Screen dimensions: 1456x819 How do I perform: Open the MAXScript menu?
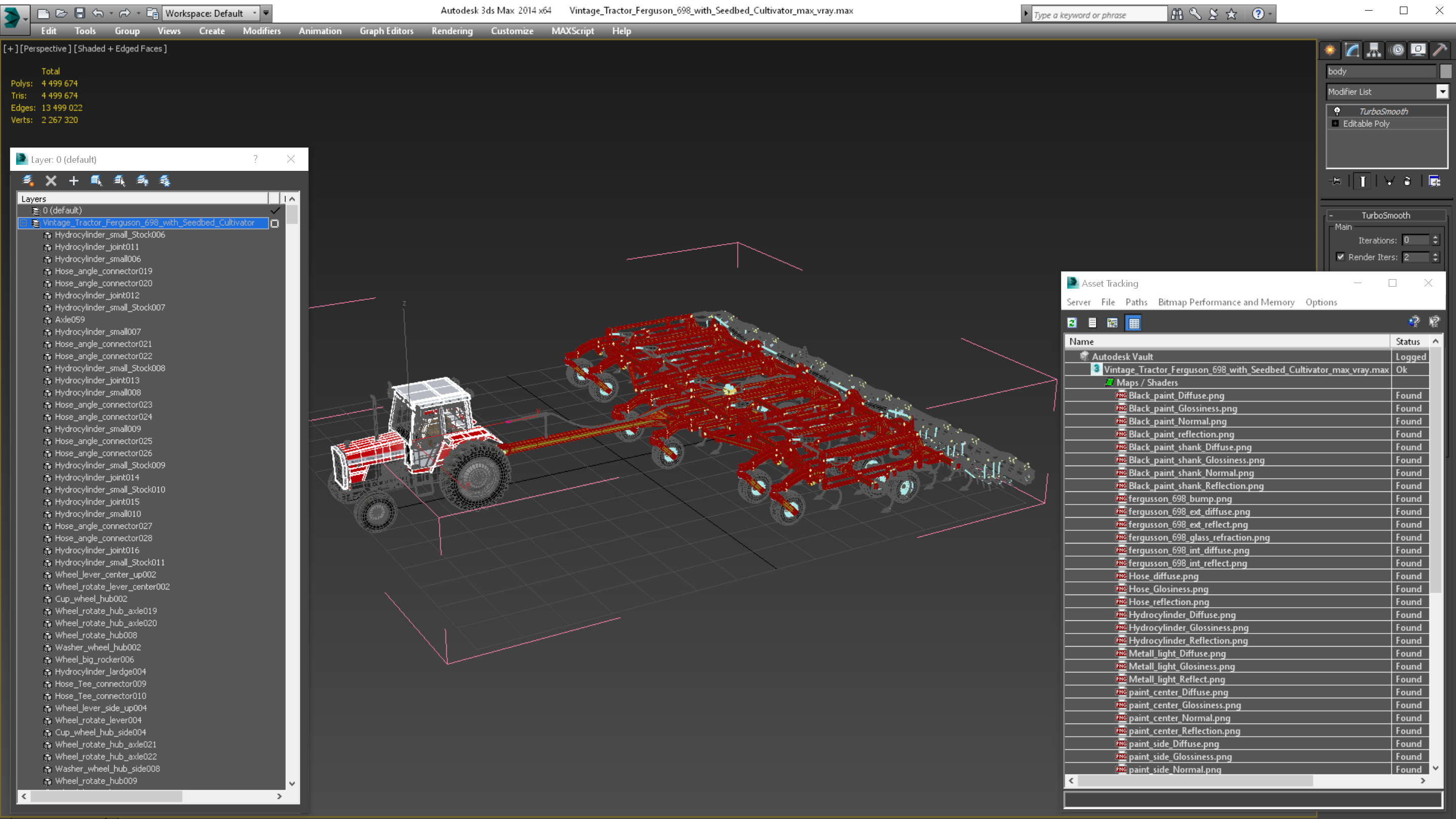(573, 31)
